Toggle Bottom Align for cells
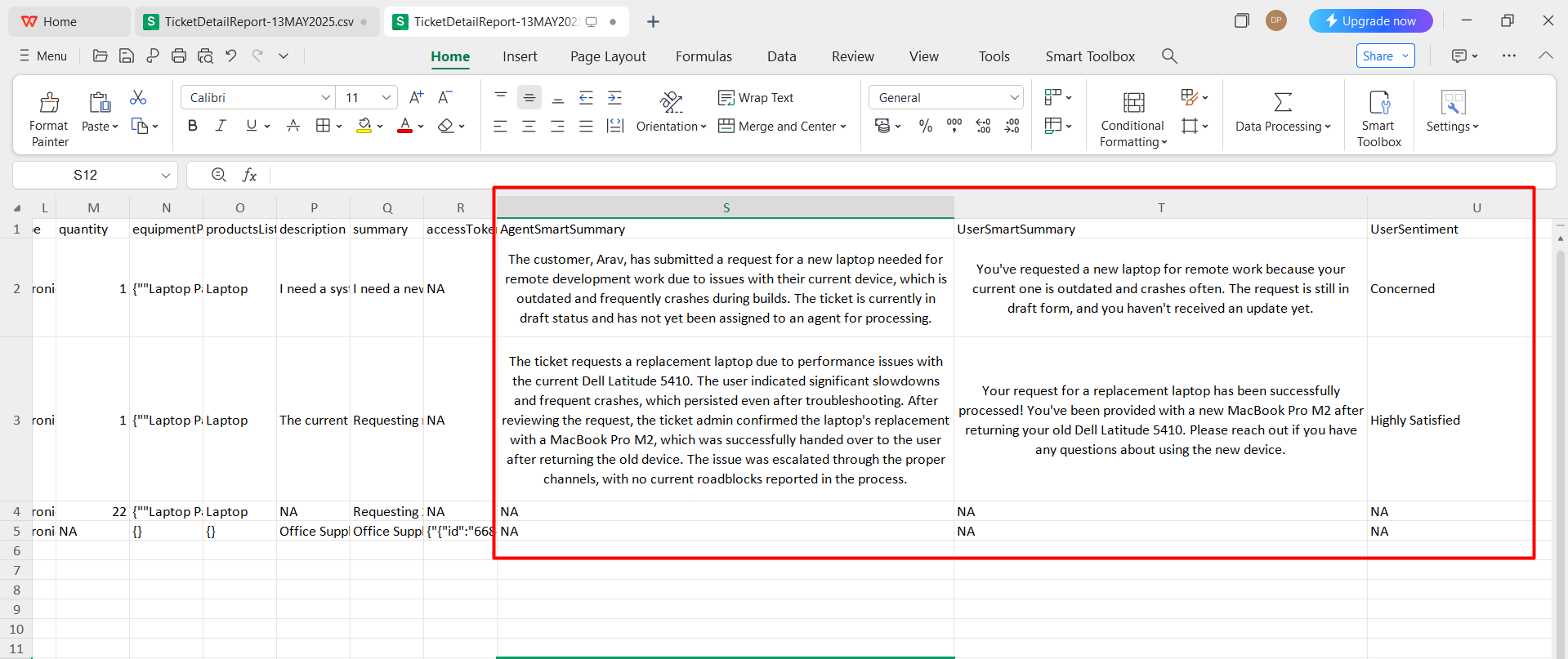This screenshot has width=1568, height=659. tap(558, 98)
